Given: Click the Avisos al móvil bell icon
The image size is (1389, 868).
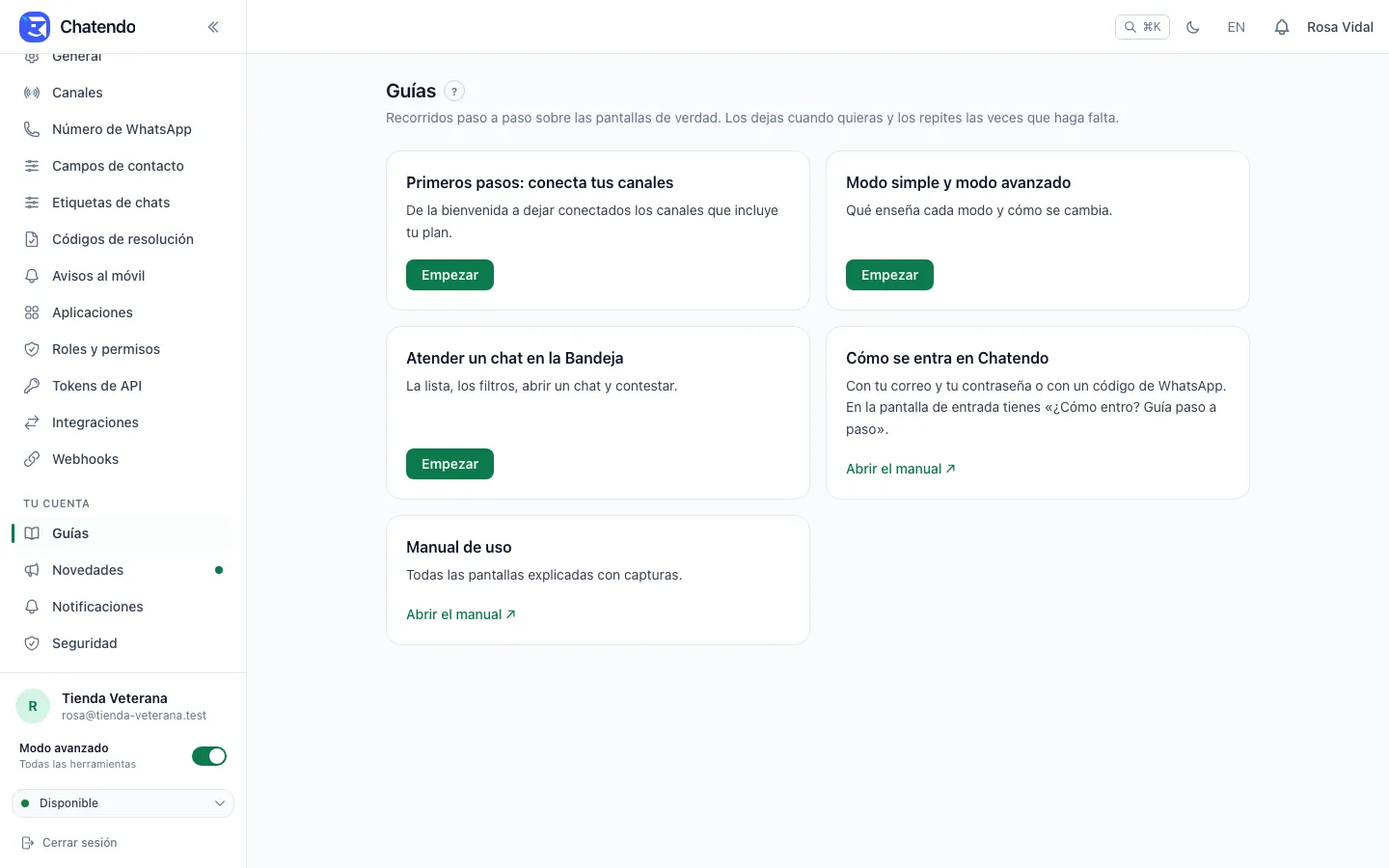Looking at the screenshot, I should [32, 276].
